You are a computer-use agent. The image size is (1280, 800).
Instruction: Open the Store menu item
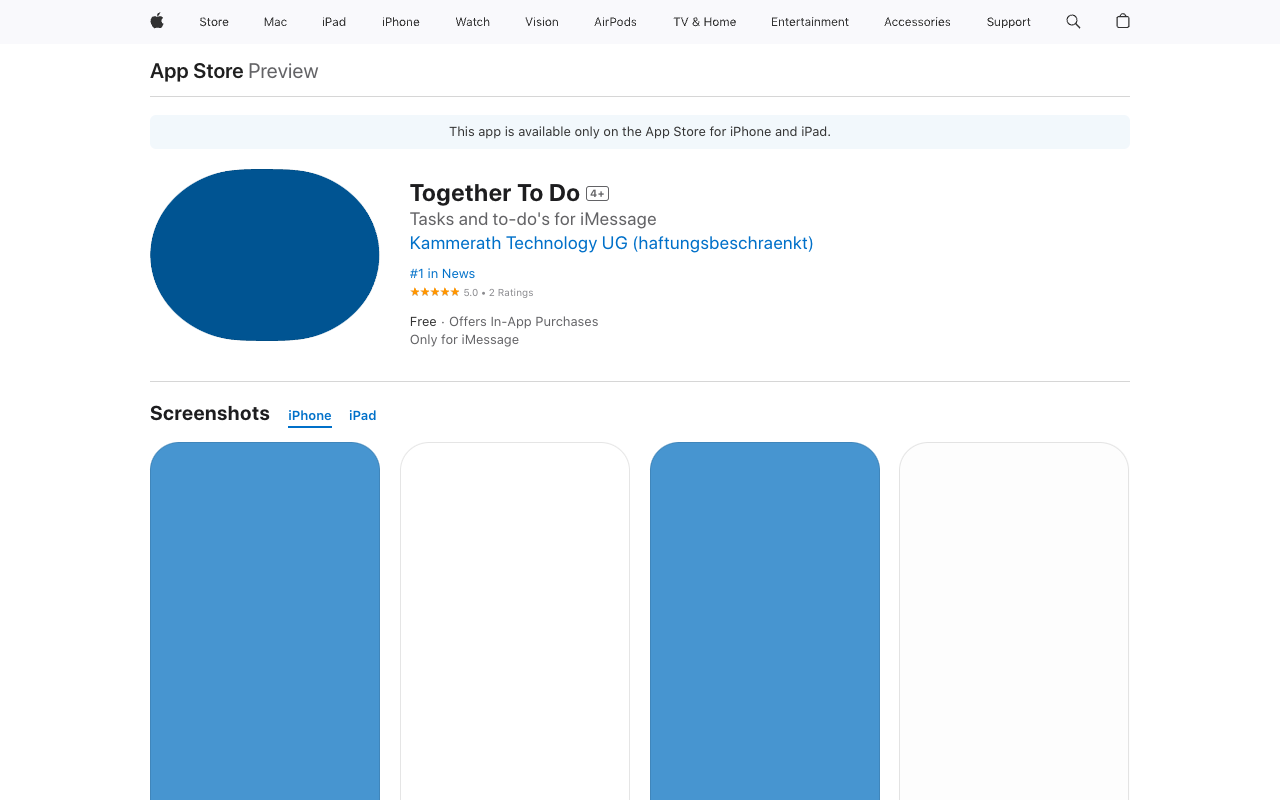coord(214,22)
